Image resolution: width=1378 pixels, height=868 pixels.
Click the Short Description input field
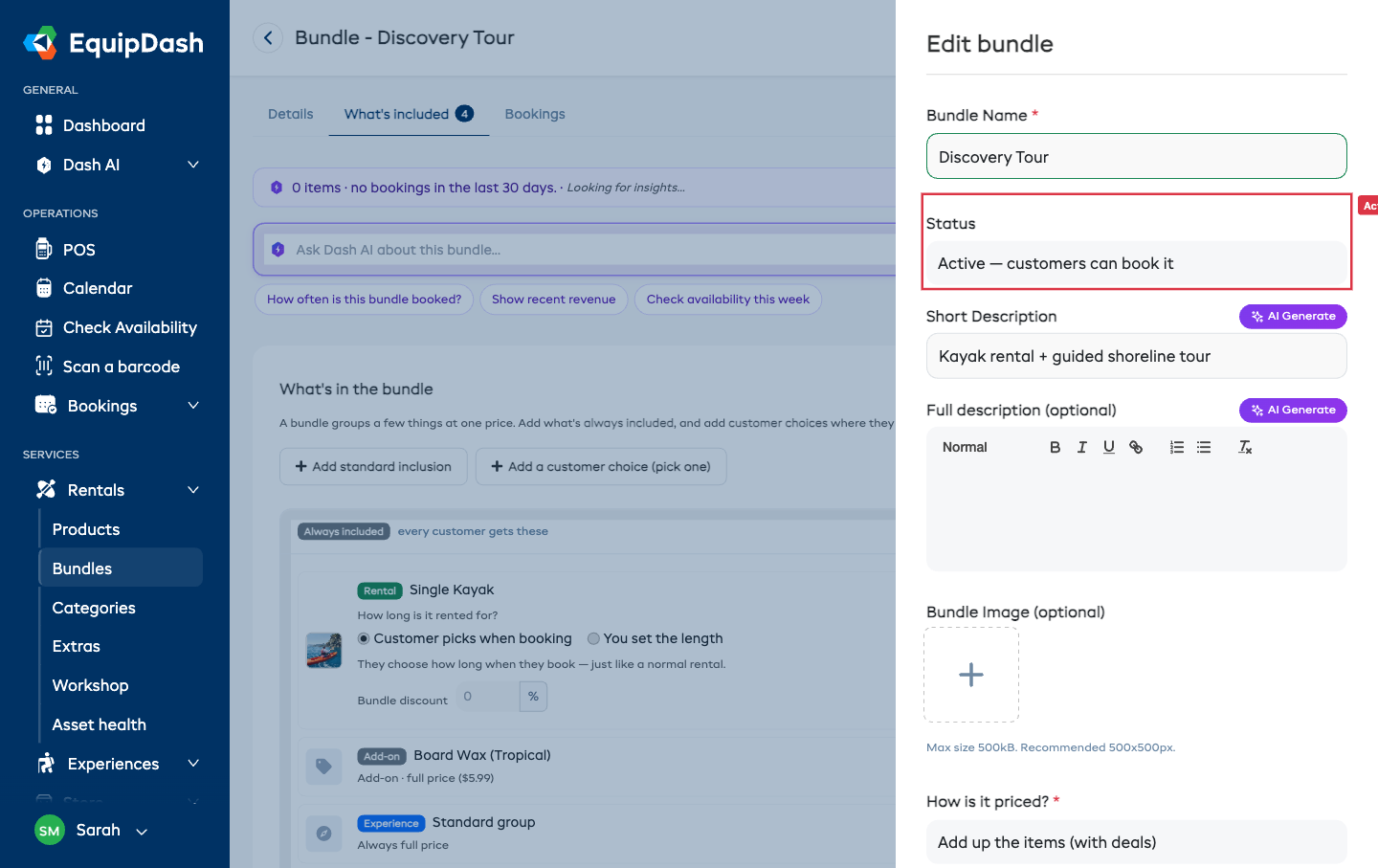point(1136,356)
